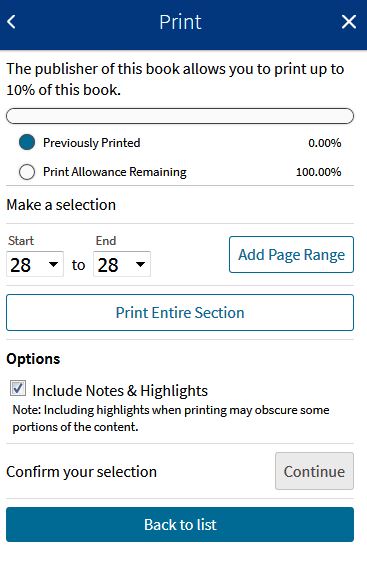Click the Include Notes & Highlights label
367x562 pixels.
120,390
